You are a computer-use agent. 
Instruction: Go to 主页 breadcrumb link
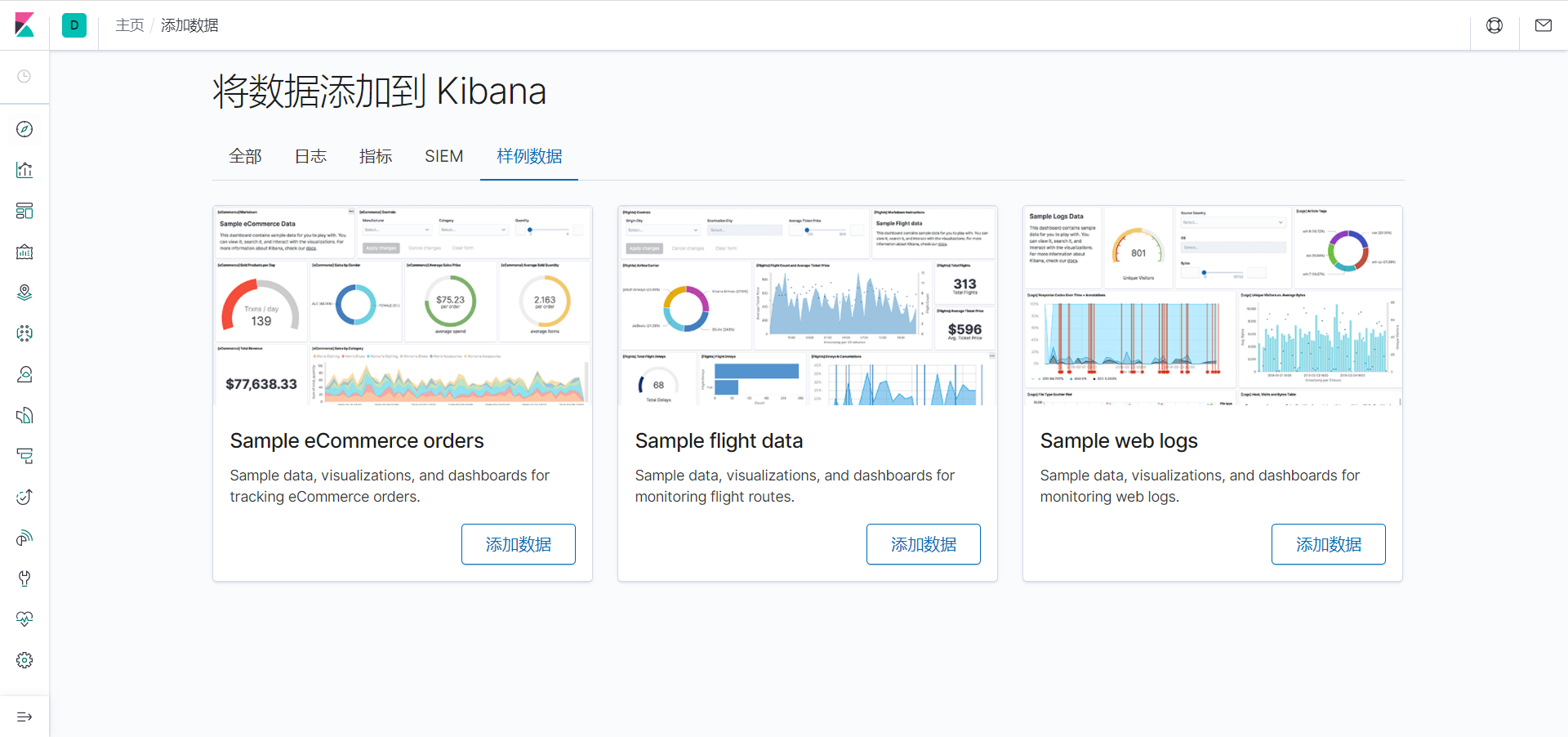coord(130,25)
